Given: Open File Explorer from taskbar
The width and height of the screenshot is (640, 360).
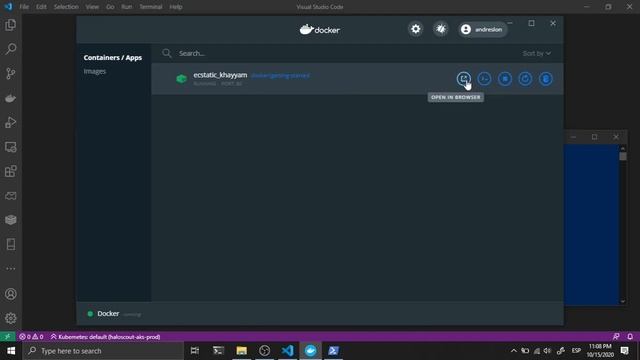Looking at the screenshot, I should [242, 351].
